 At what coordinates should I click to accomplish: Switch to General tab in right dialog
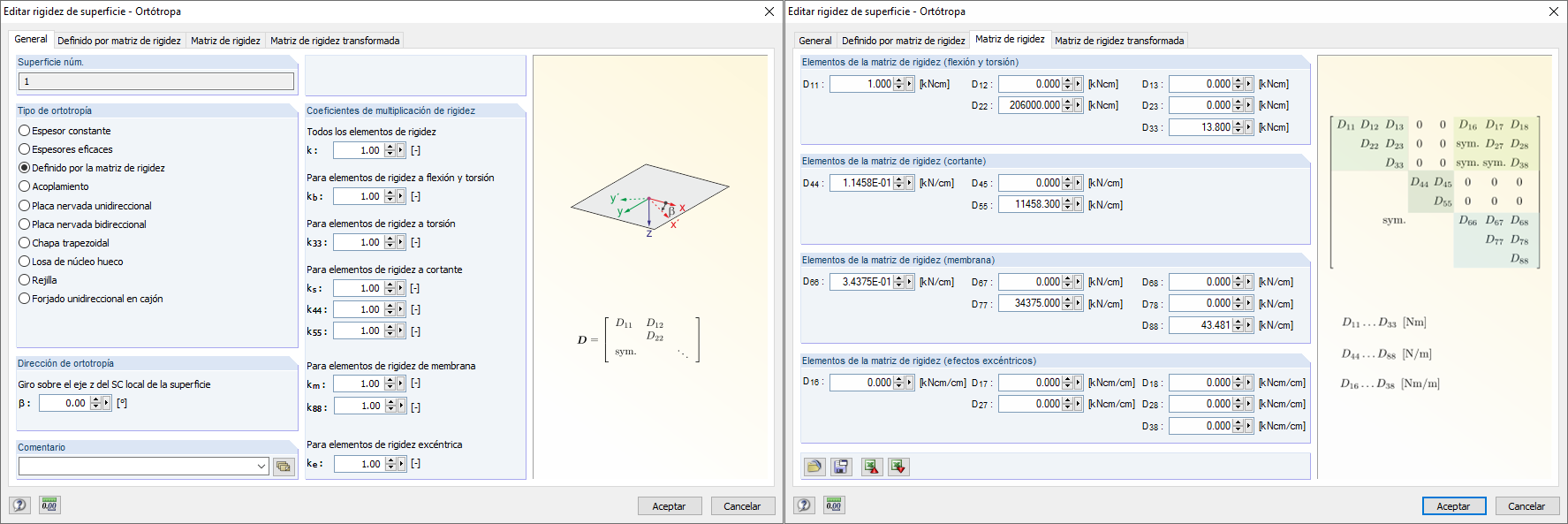click(x=814, y=41)
